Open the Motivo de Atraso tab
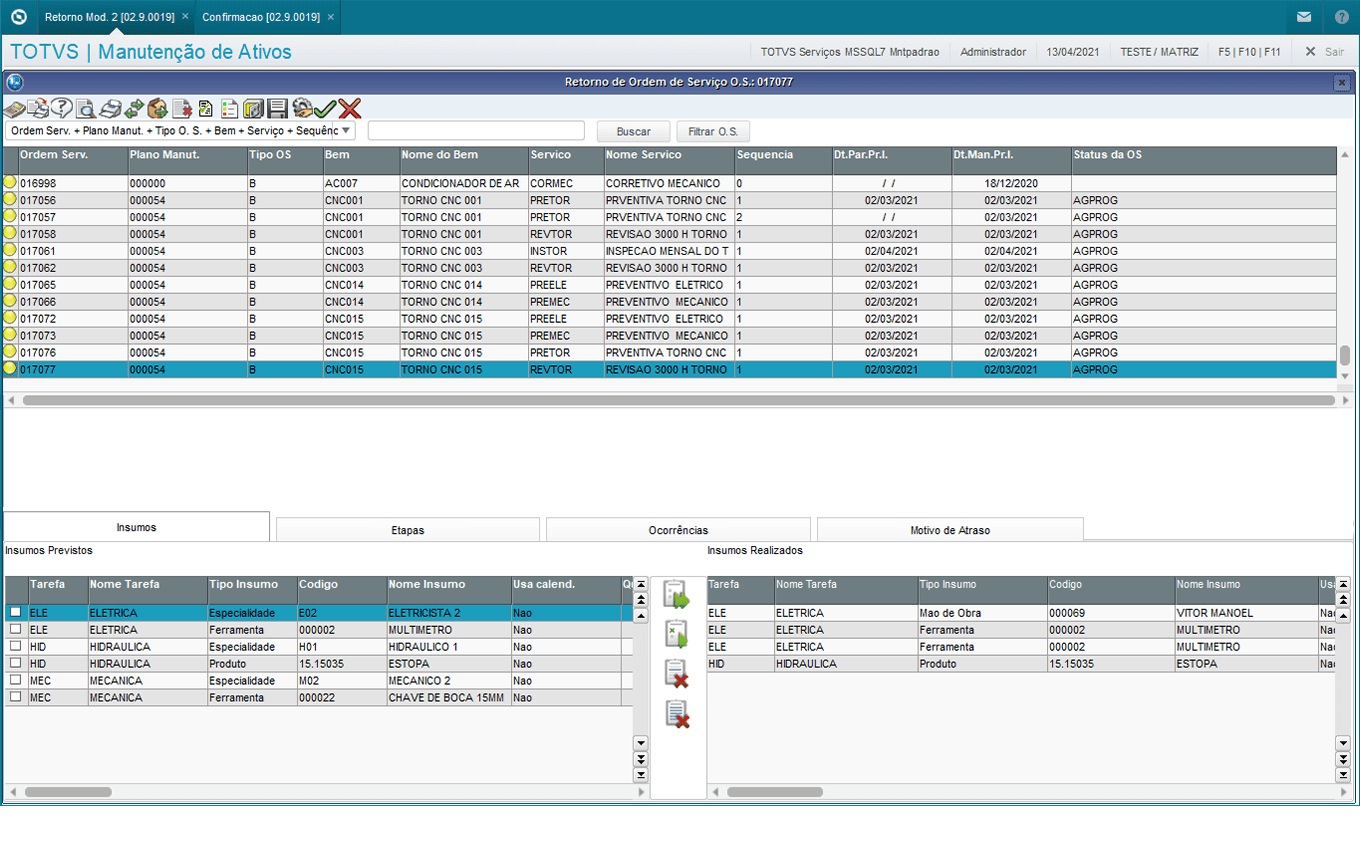1360x850 pixels. coord(949,530)
